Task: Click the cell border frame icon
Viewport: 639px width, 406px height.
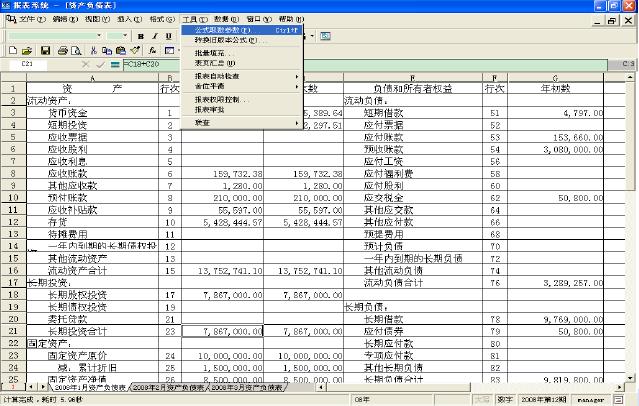Action: (x=169, y=50)
